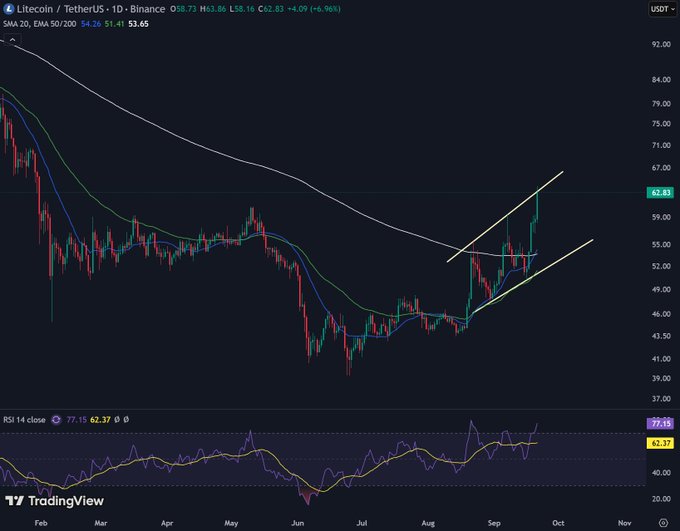Image resolution: width=680 pixels, height=531 pixels.
Task: Click the low value L58.16 in header
Action: tap(242, 9)
